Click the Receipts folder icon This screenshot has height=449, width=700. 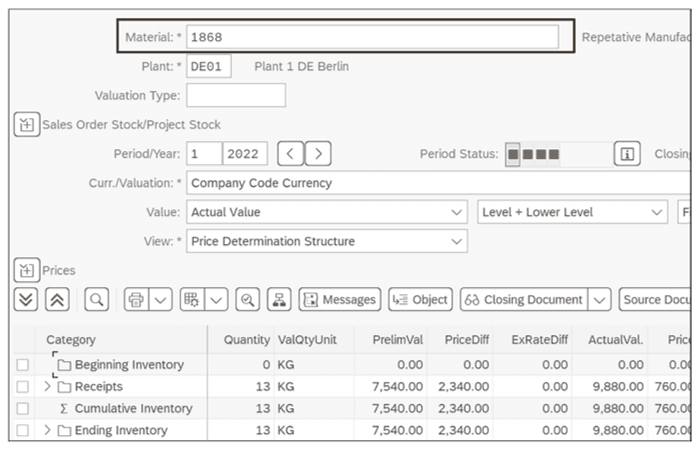[65, 387]
